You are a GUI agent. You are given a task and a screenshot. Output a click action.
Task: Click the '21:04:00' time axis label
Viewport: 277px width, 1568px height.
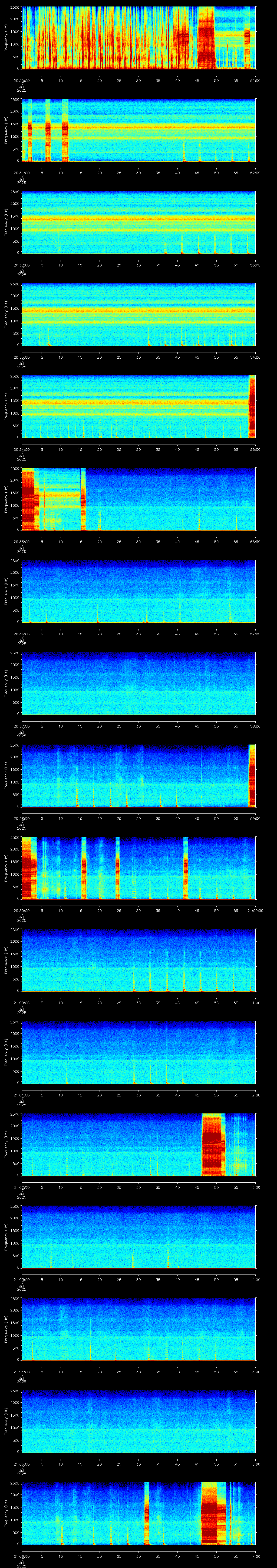(21, 1371)
